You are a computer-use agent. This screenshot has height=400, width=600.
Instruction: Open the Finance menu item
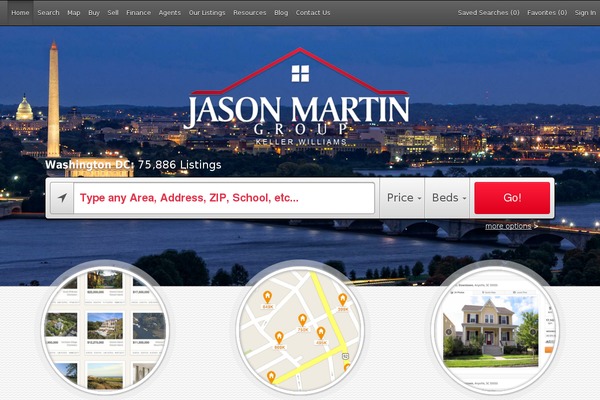click(x=139, y=13)
